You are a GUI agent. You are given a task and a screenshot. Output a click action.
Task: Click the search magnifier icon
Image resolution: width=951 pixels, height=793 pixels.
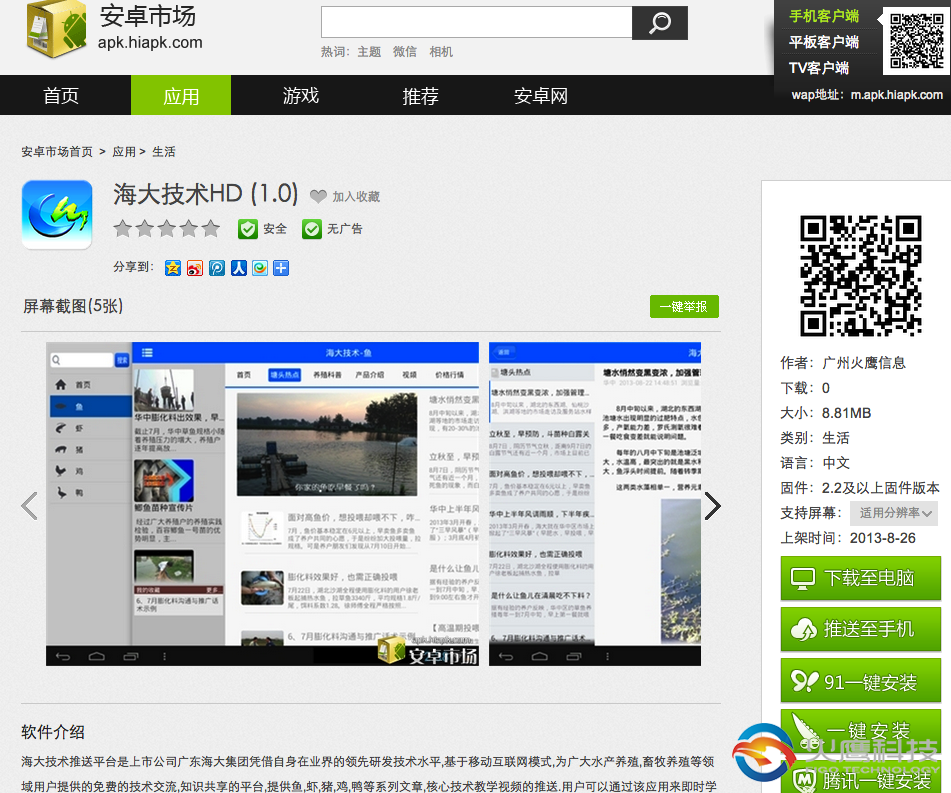(660, 23)
